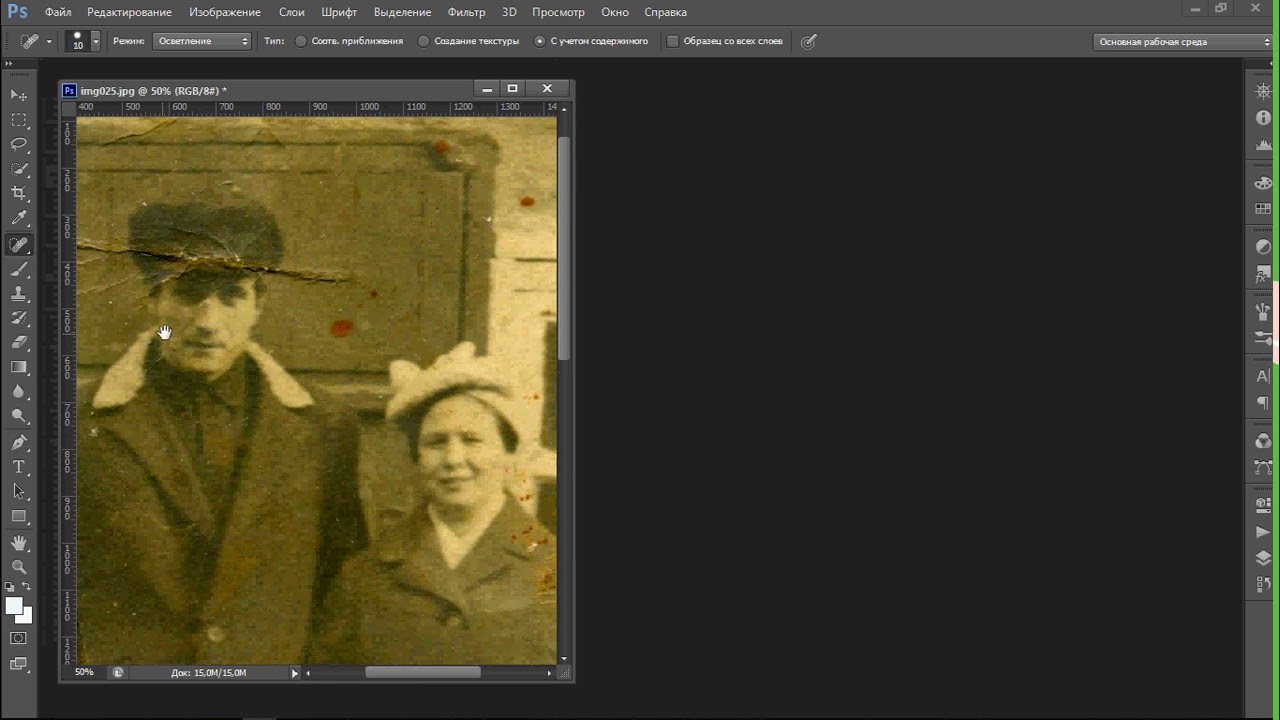Select the Move tool
Viewport: 1280px width, 720px height.
click(19, 95)
